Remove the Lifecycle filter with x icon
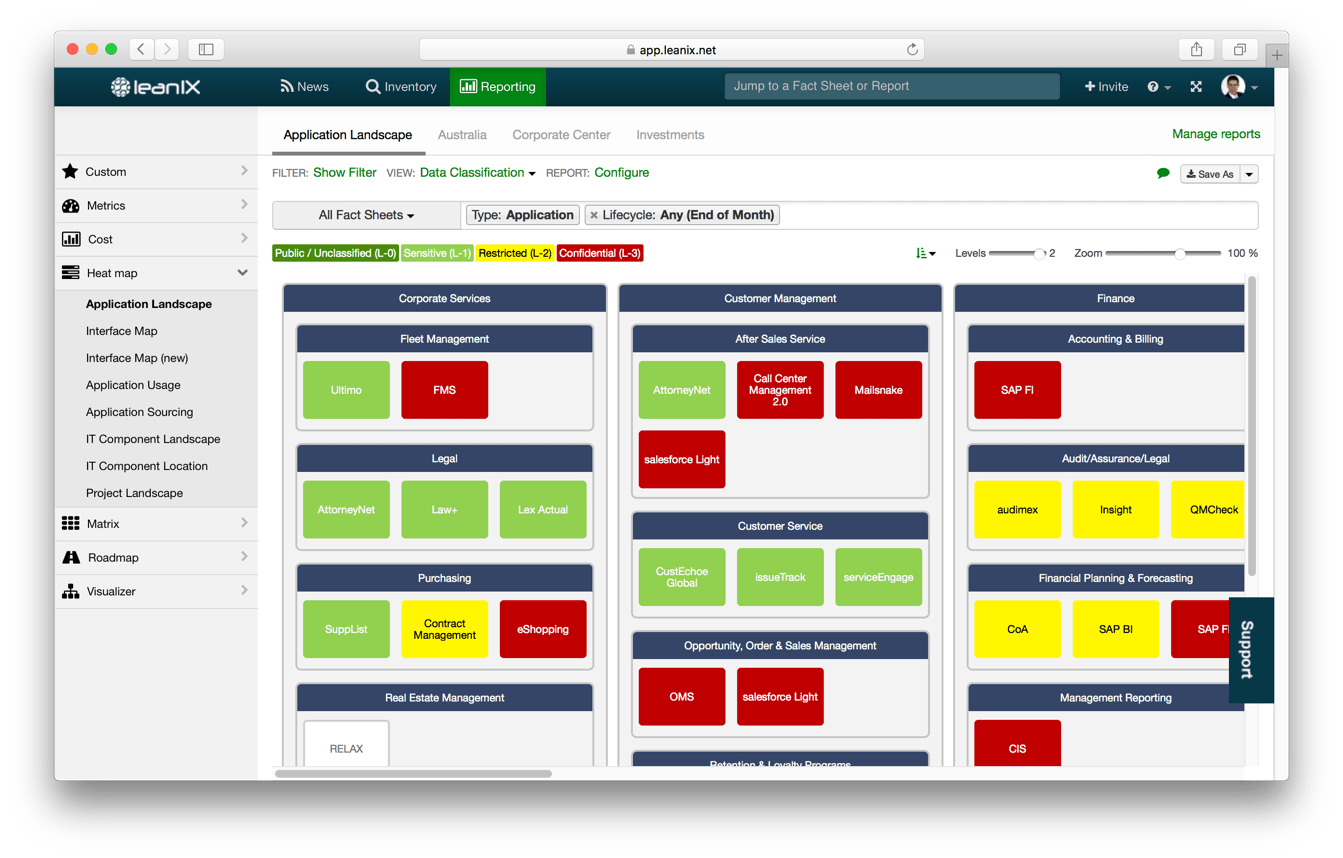1343x858 pixels. (594, 215)
